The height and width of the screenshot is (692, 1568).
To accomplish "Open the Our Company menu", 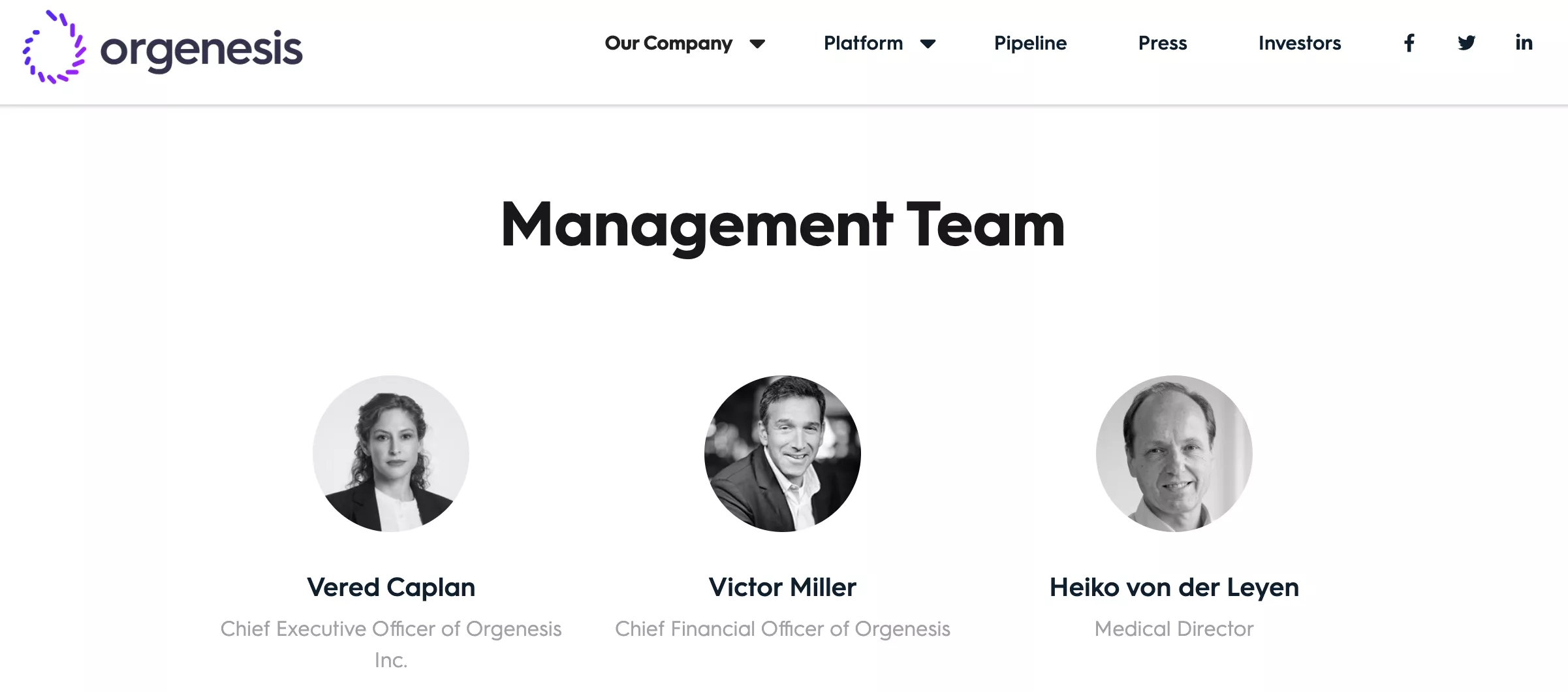I will tap(668, 43).
